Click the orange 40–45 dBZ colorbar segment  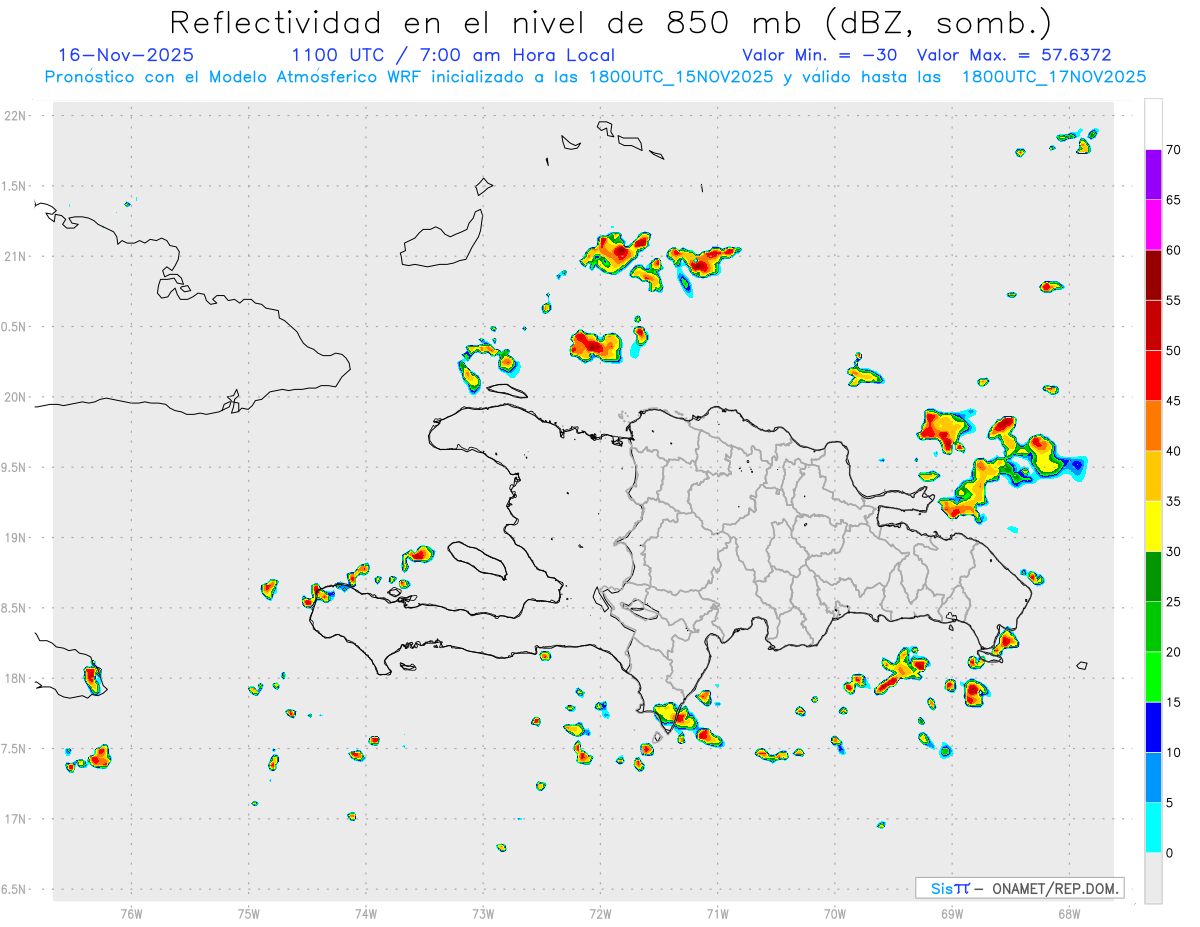click(x=1153, y=426)
